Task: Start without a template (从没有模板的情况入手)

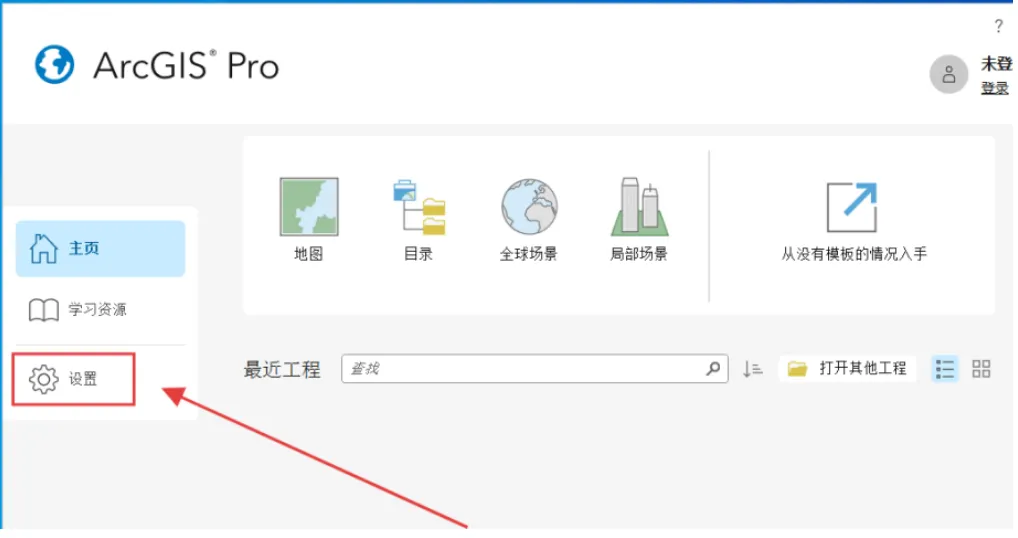Action: point(853,221)
